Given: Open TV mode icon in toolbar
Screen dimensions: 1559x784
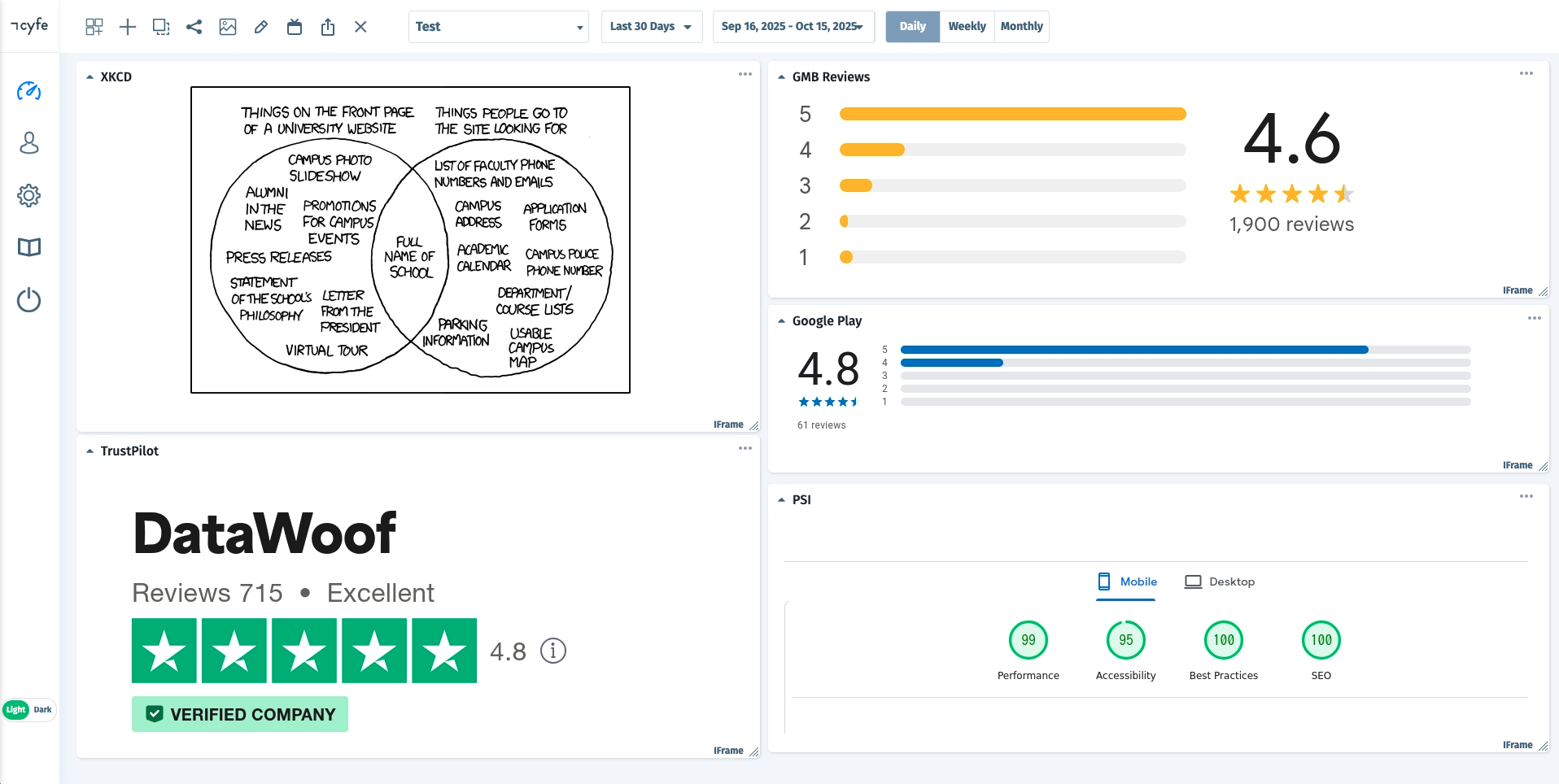Looking at the screenshot, I should [295, 27].
